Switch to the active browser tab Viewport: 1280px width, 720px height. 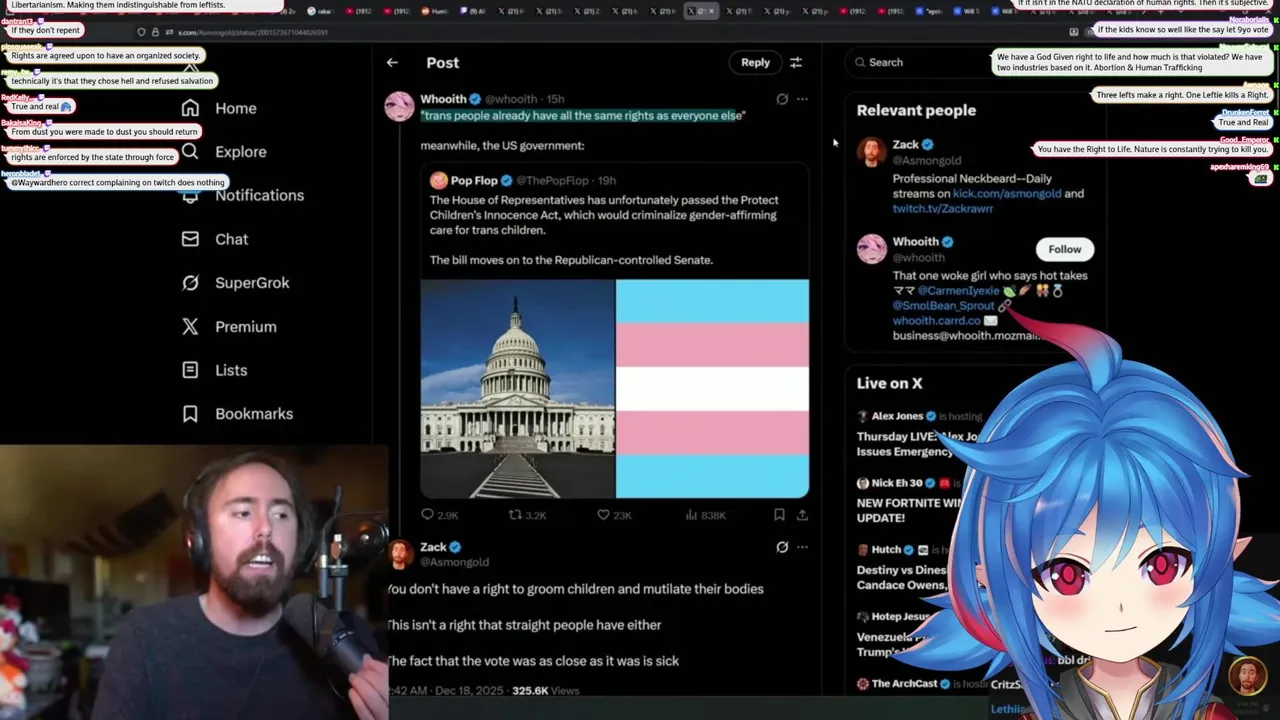tap(700, 11)
